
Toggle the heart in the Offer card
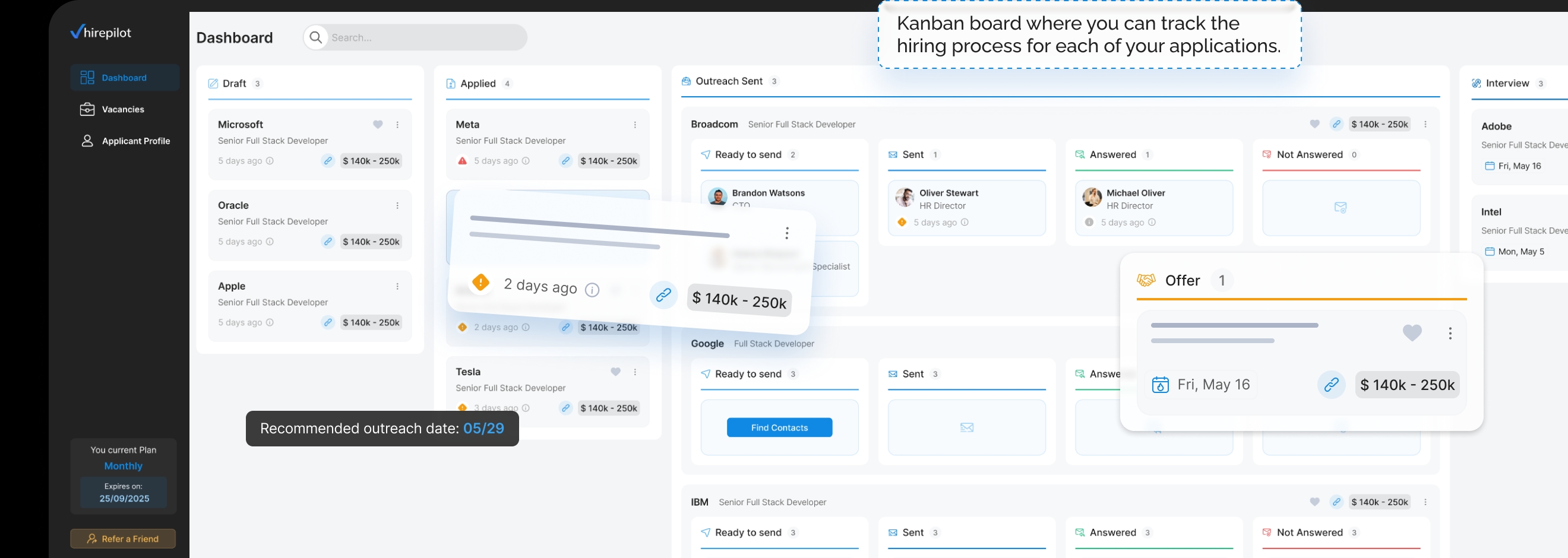[x=1412, y=333]
